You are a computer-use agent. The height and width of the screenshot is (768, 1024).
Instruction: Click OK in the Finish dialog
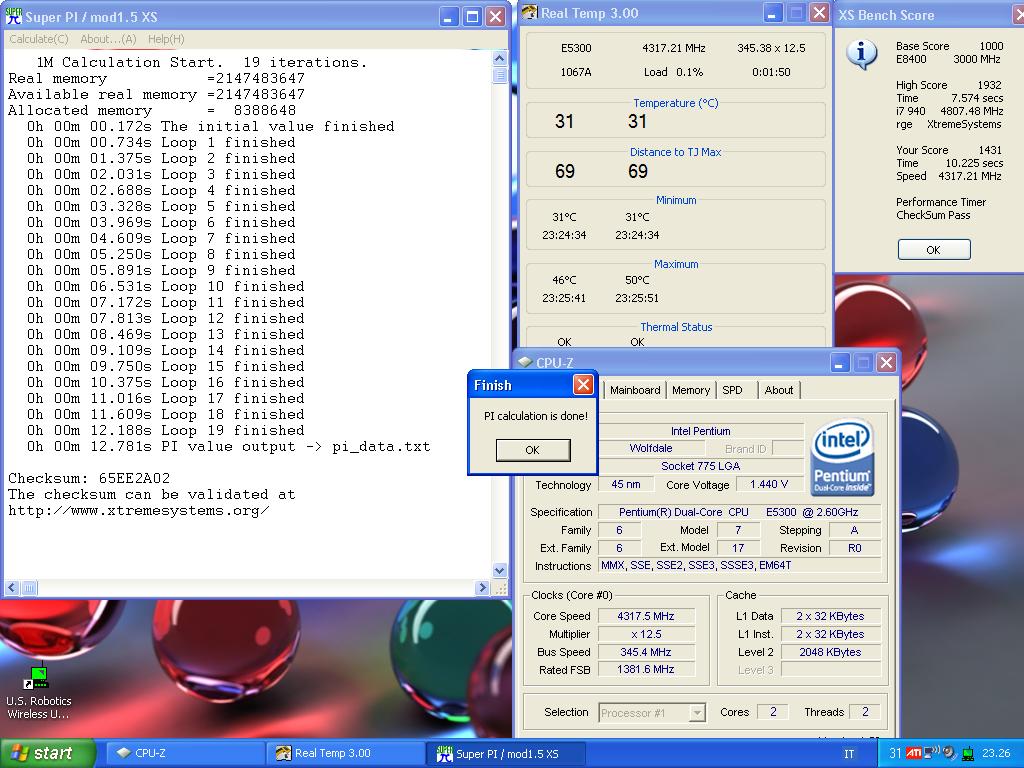pyautogui.click(x=533, y=450)
